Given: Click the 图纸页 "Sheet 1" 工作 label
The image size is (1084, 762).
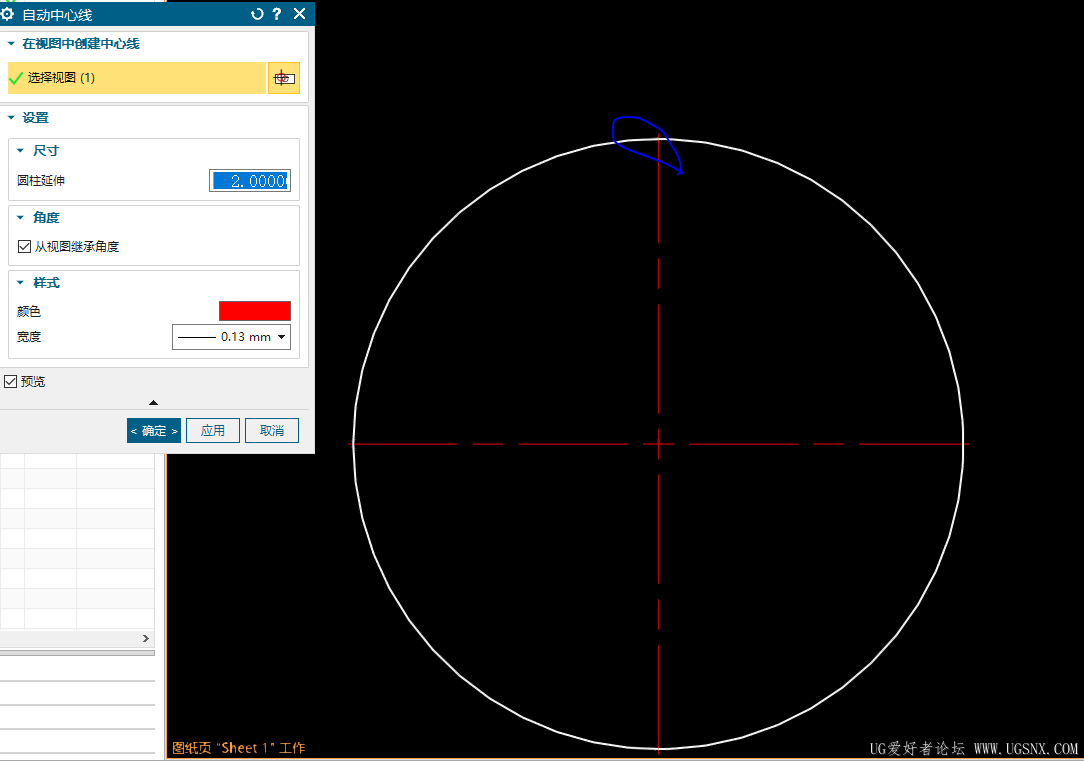Looking at the screenshot, I should [239, 747].
